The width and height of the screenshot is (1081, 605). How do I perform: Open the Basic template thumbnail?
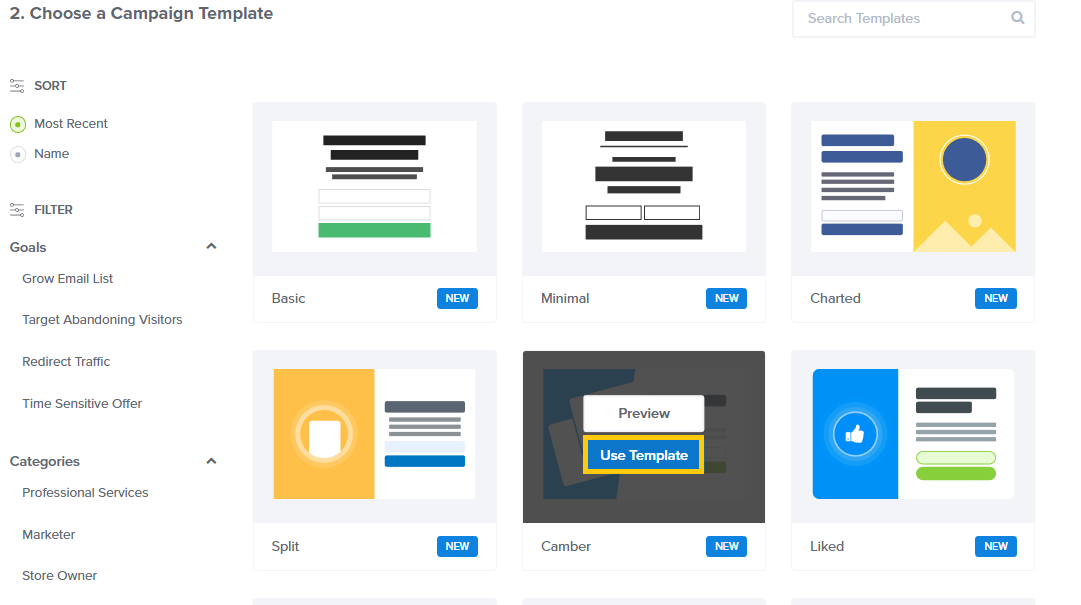[x=374, y=186]
